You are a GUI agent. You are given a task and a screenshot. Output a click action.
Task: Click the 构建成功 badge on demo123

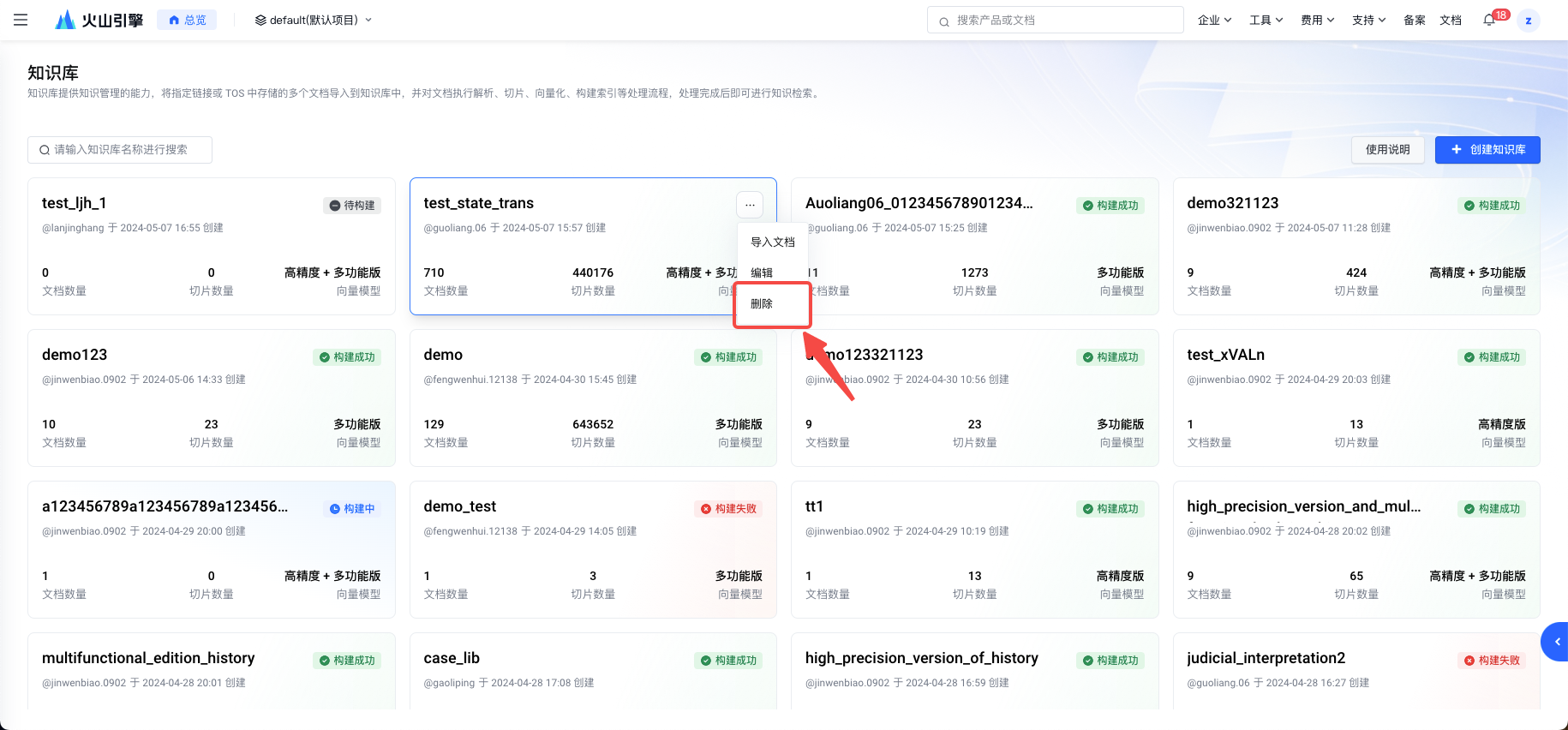tap(347, 357)
